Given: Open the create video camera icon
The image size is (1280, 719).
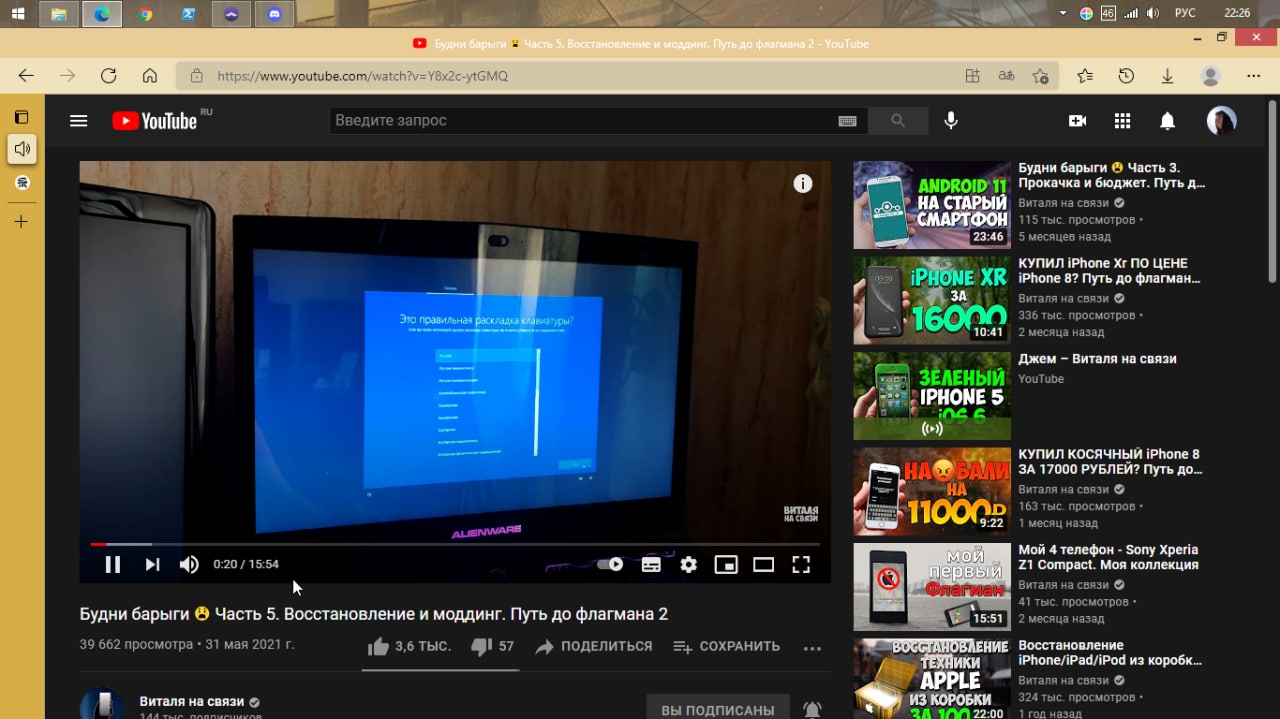Looking at the screenshot, I should (1077, 121).
